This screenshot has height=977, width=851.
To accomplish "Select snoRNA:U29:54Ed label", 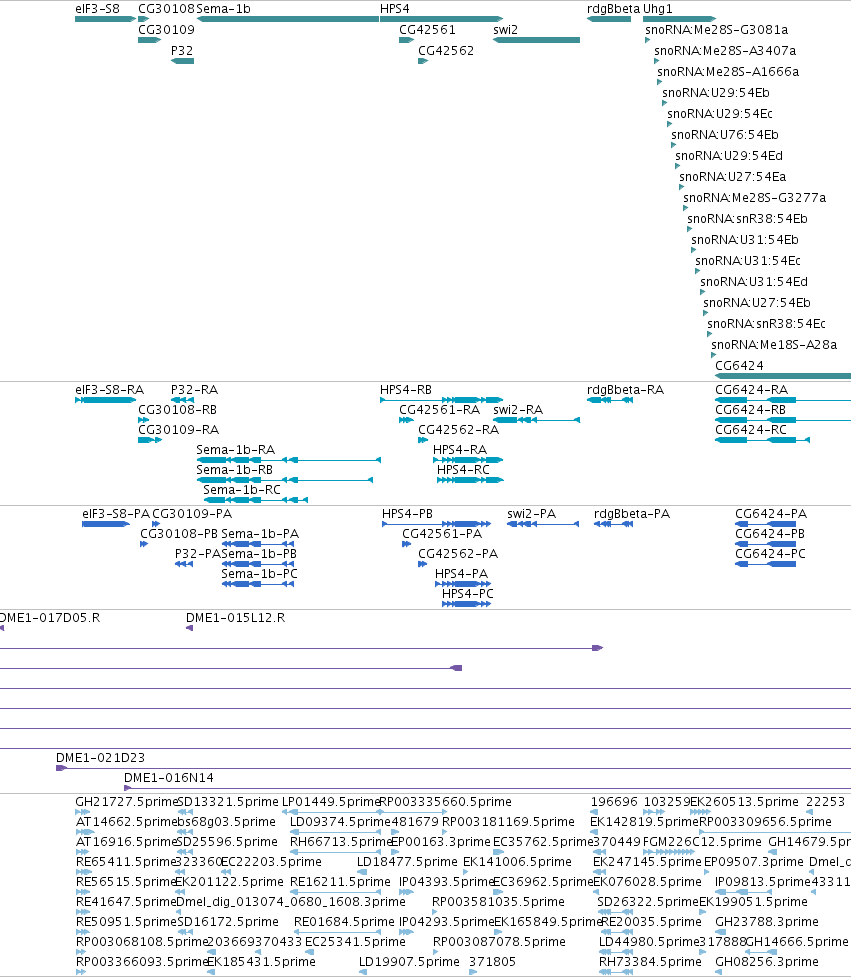I will (730, 156).
